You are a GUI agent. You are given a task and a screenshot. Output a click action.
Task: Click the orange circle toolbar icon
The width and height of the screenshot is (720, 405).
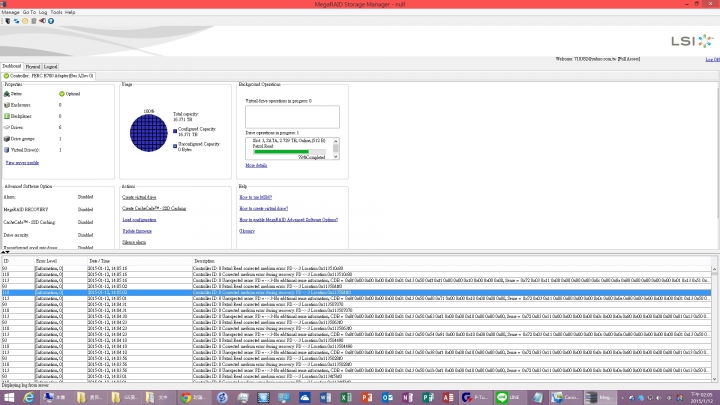click(25, 21)
